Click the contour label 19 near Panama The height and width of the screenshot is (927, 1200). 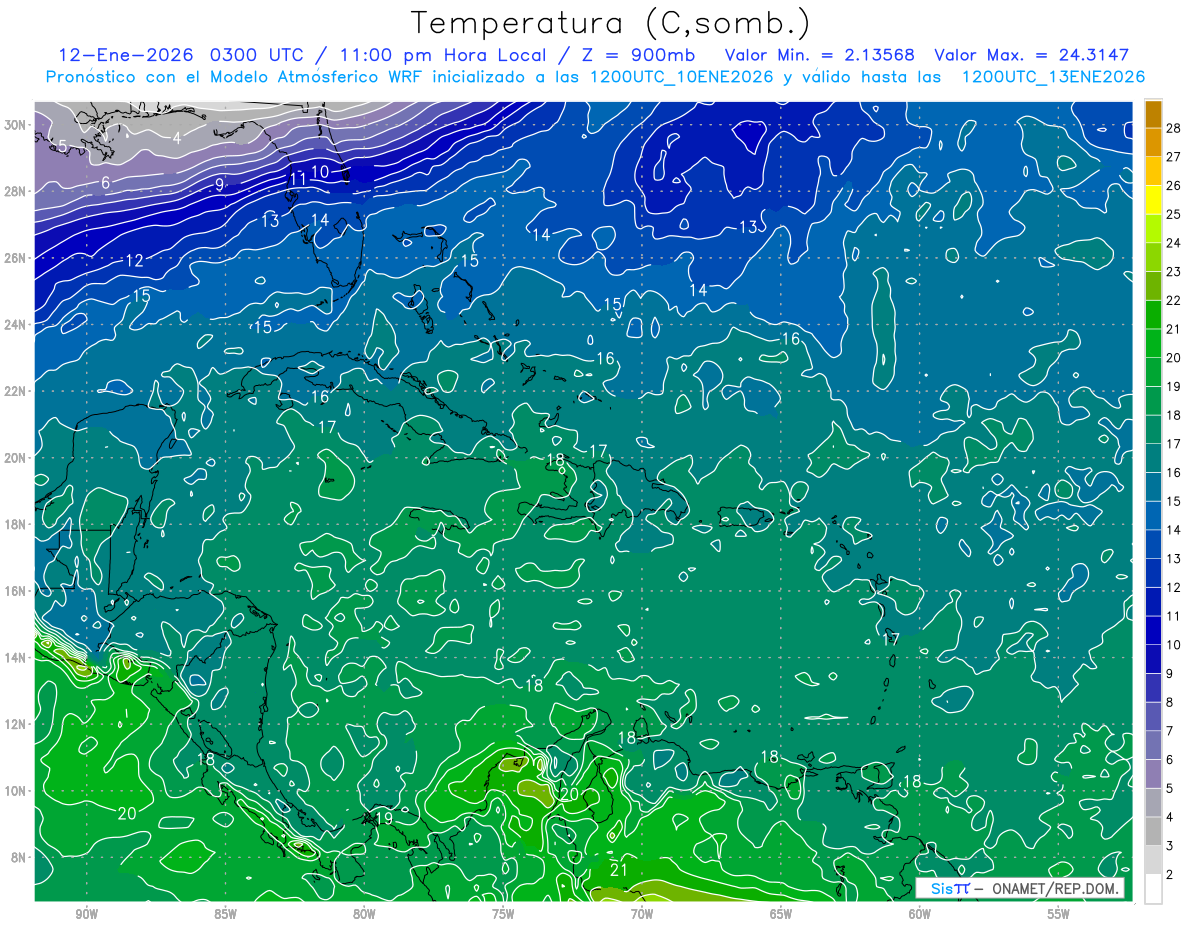(x=383, y=818)
